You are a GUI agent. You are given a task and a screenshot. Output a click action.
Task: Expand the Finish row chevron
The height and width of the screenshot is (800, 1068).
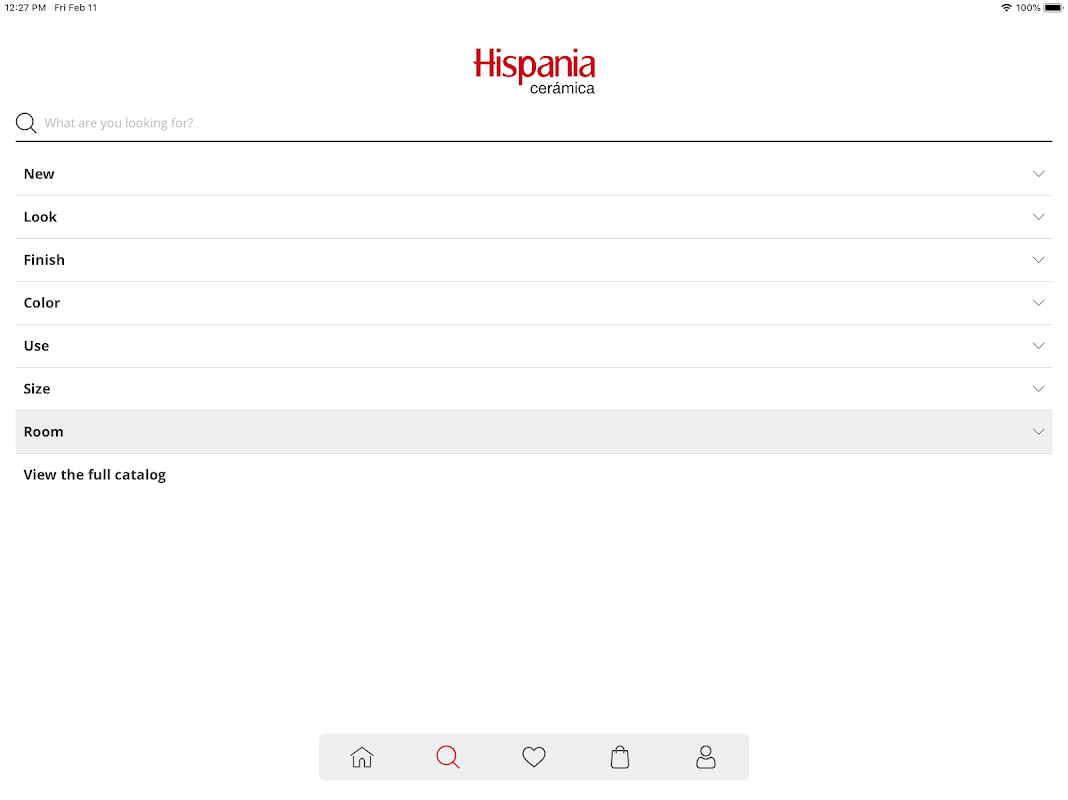(x=1038, y=259)
